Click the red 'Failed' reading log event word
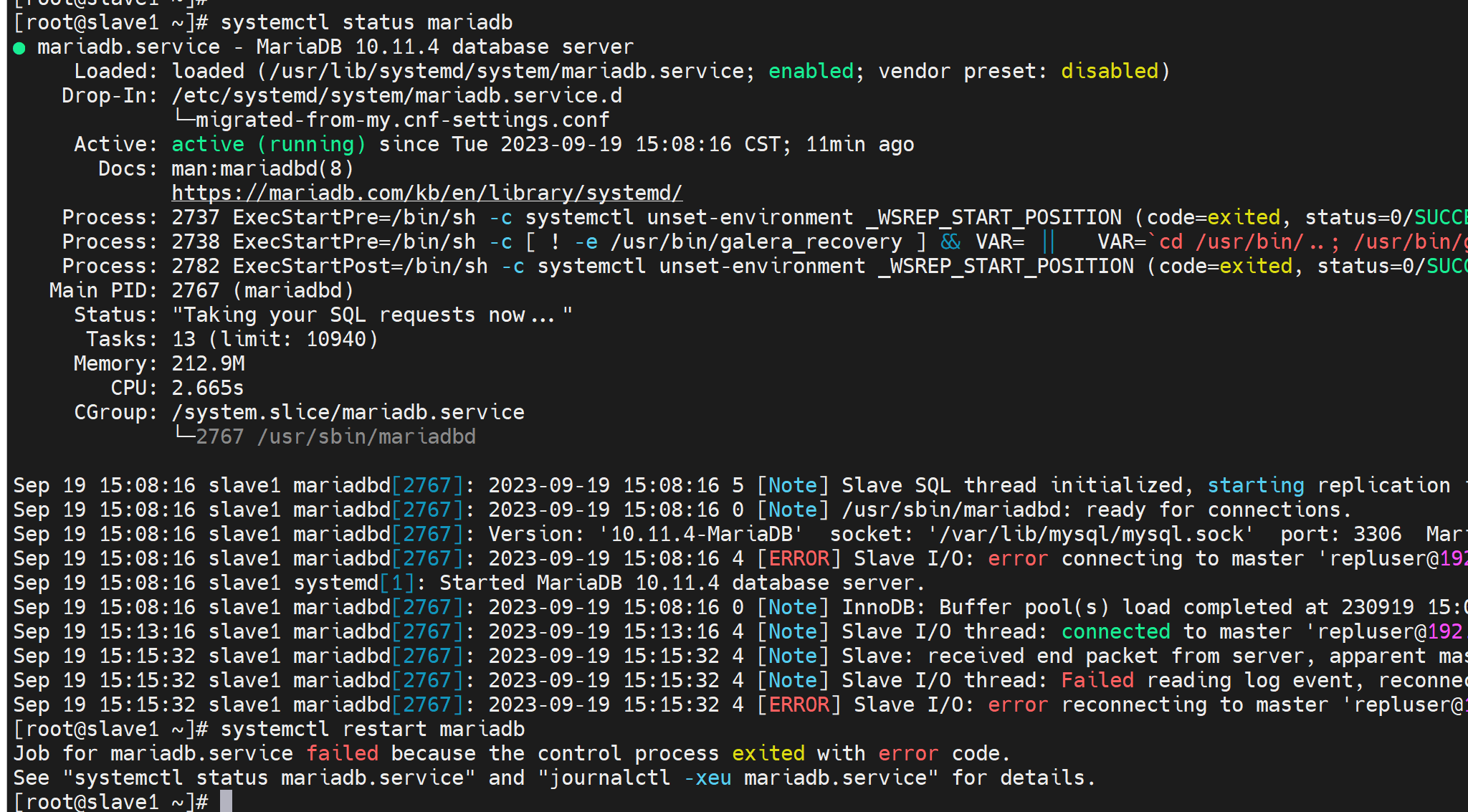 pos(1097,680)
